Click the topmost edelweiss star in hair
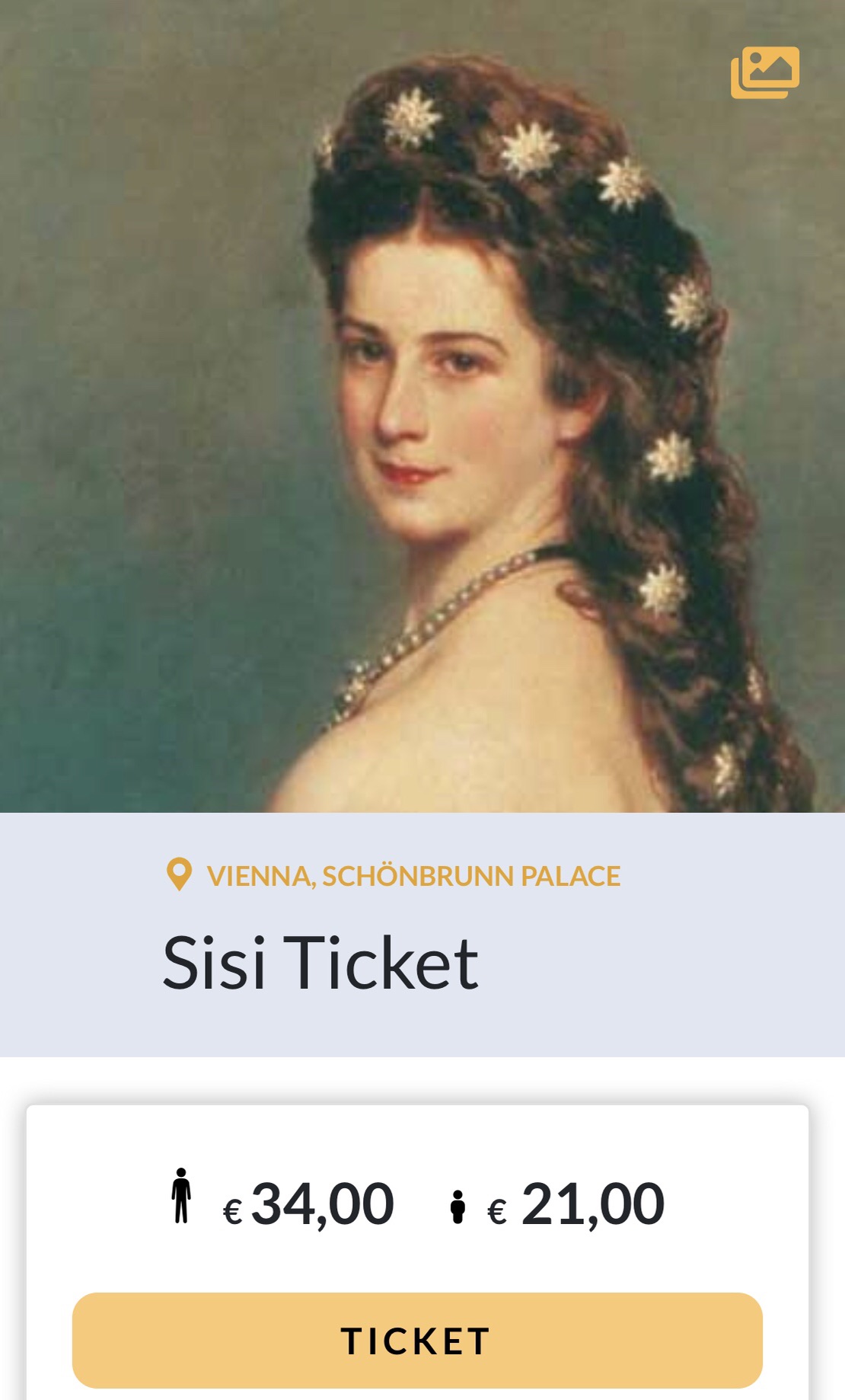This screenshot has height=1400, width=845. [x=412, y=118]
